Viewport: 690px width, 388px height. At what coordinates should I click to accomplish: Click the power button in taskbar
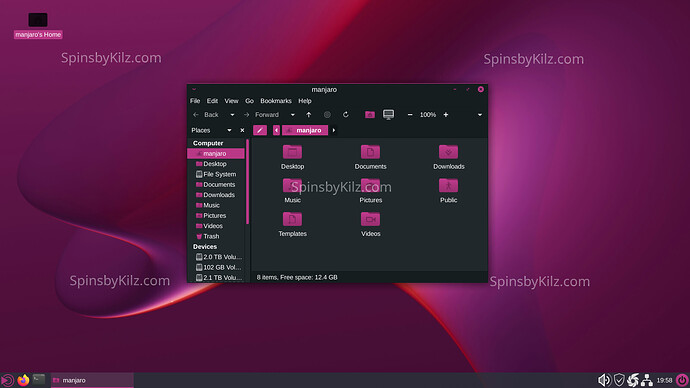tap(682, 380)
